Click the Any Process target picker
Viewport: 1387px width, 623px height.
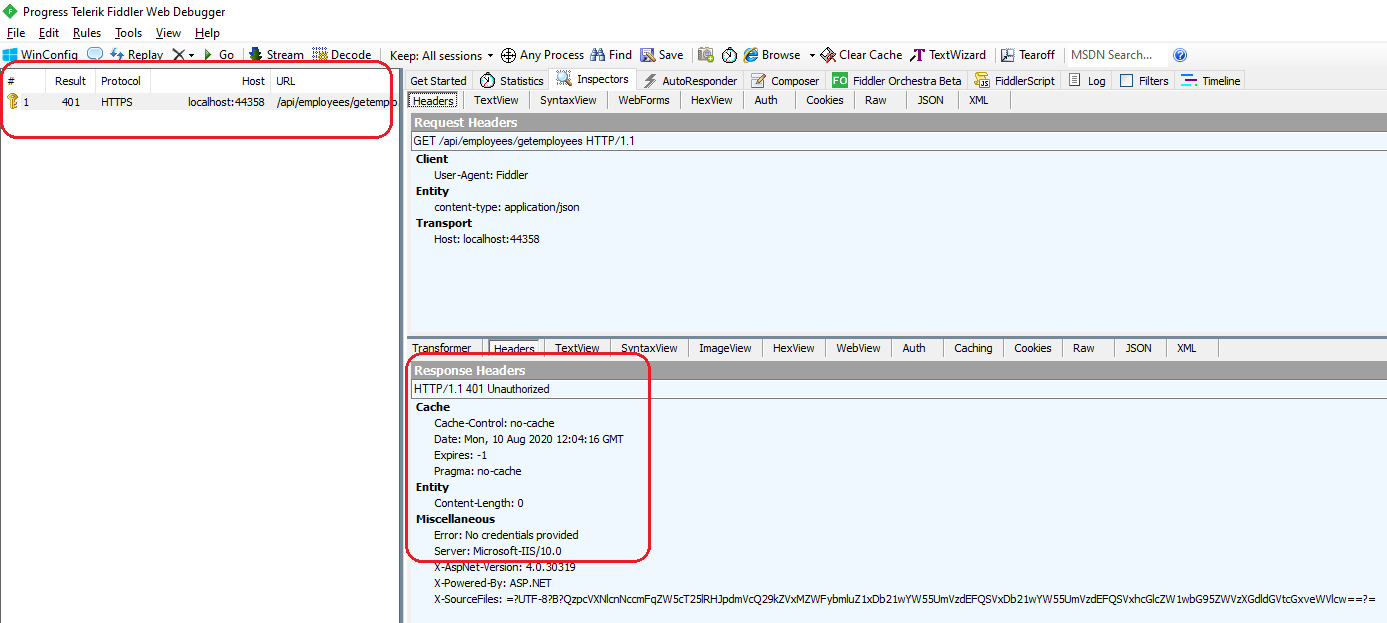[x=542, y=55]
